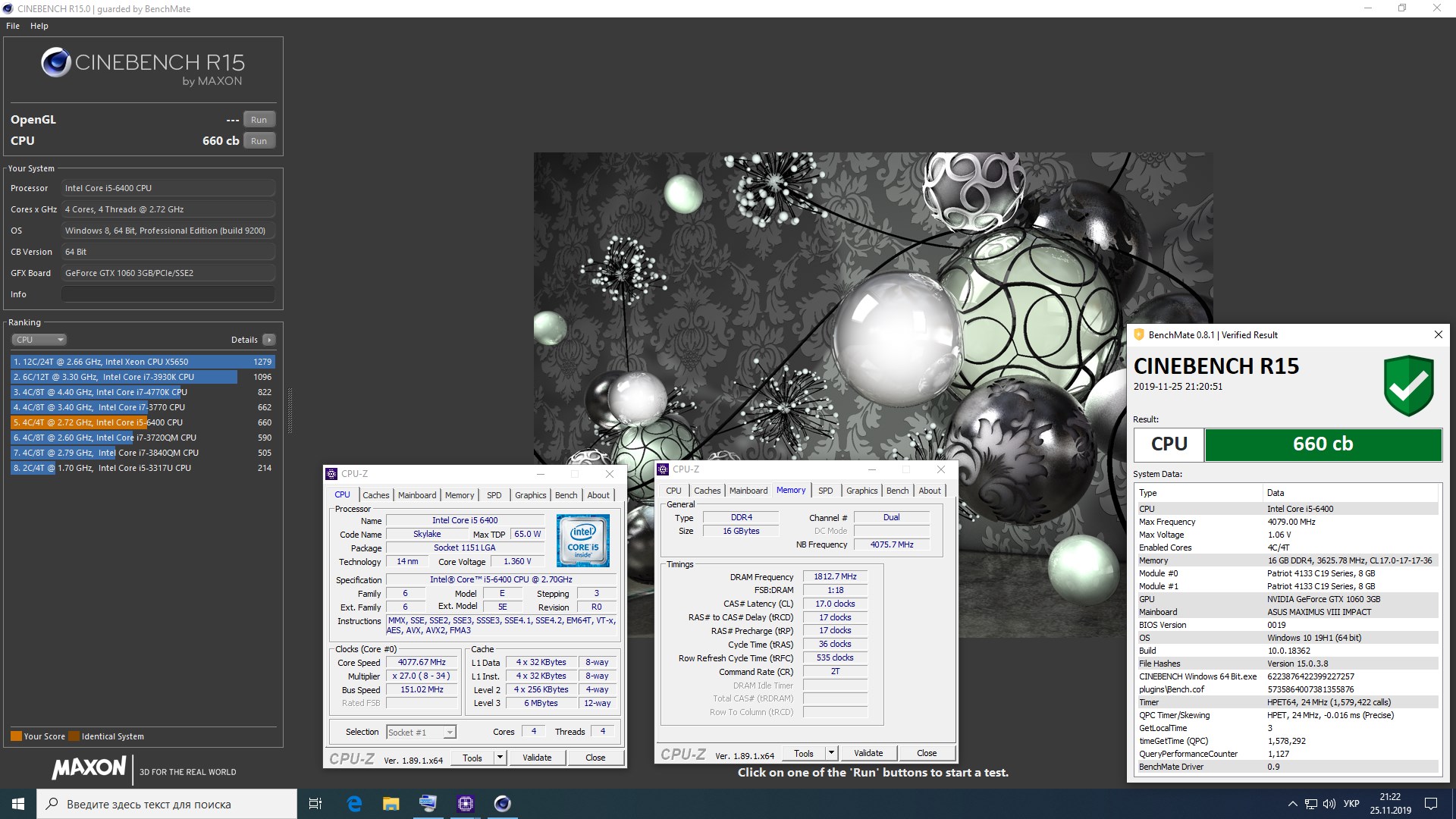This screenshot has width=1456, height=819.
Task: Click Close in right CPU-Z window
Action: click(x=927, y=753)
